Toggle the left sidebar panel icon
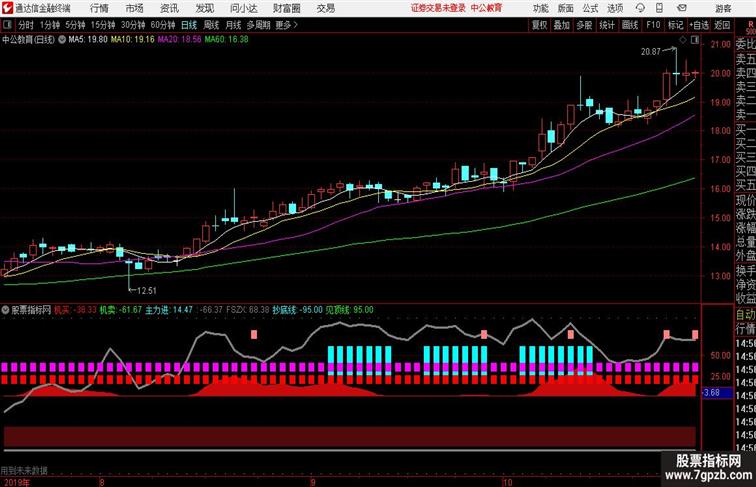756x487 pixels. click(7, 25)
